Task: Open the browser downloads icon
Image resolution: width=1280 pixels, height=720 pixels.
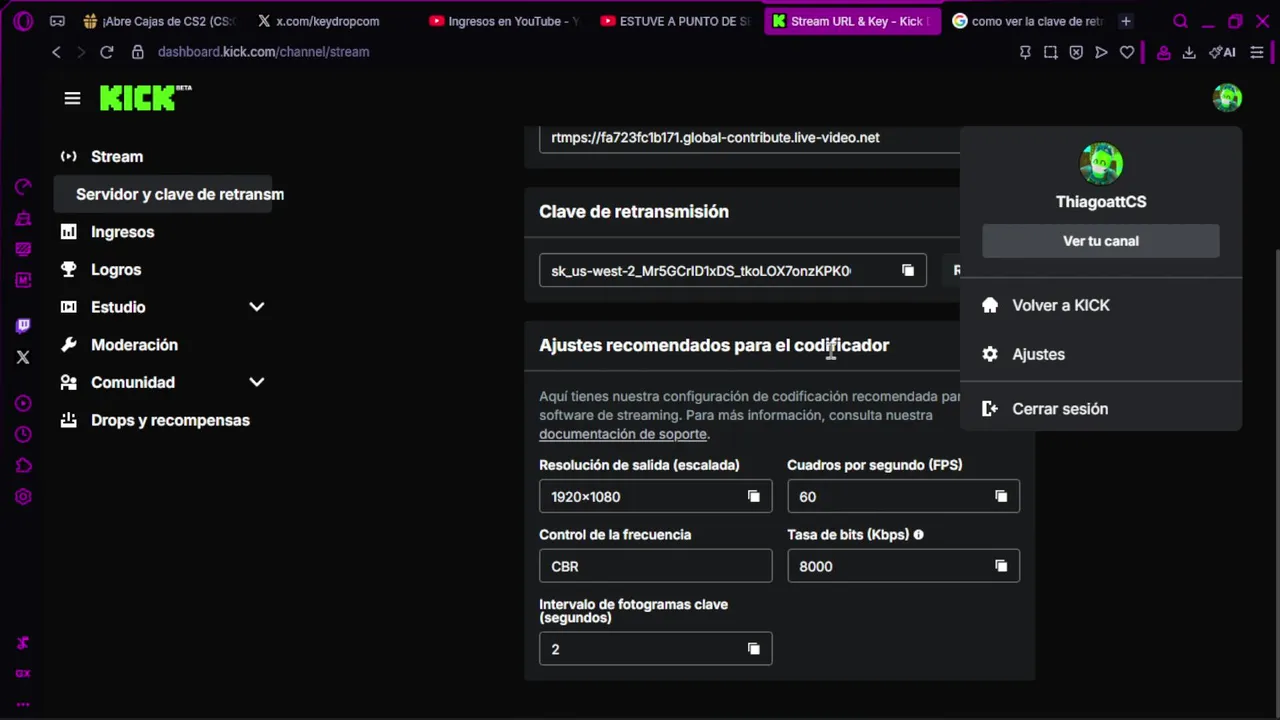Action: pos(1189,52)
